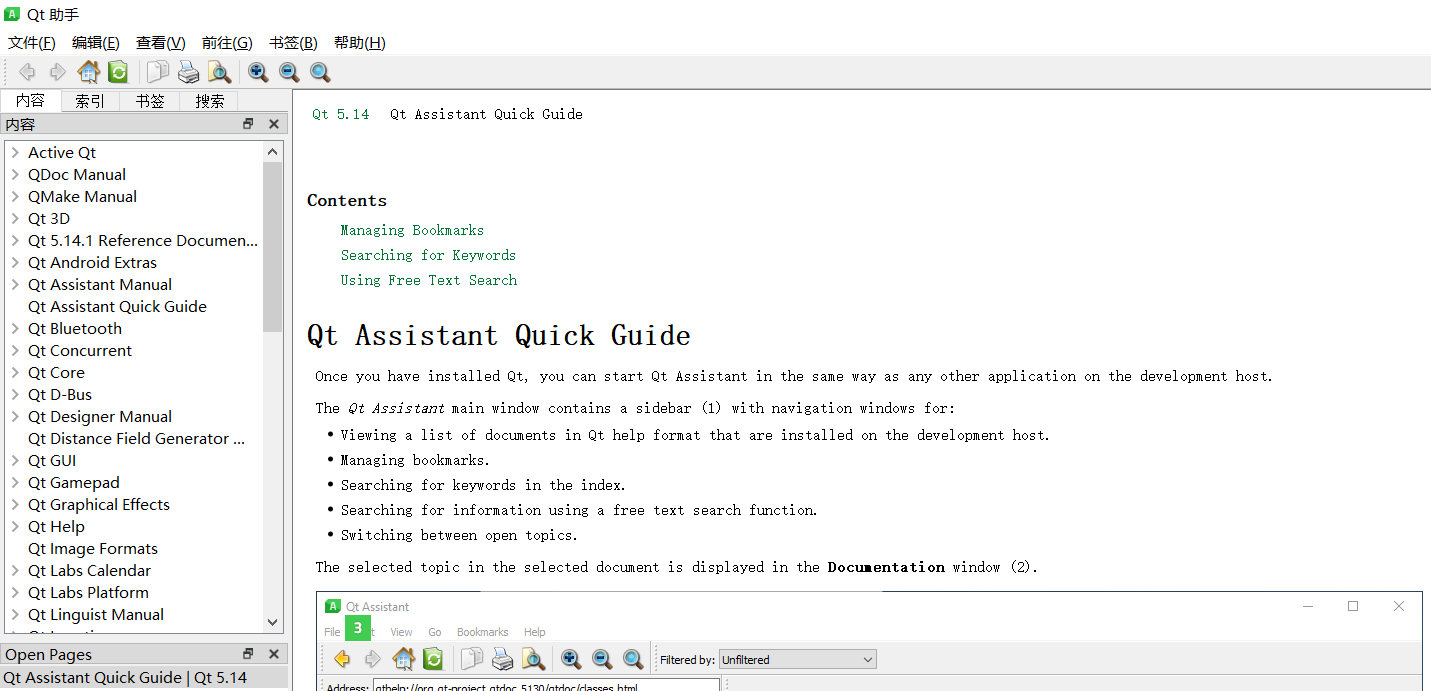Screen dimensions: 1431x691
Task: Click the green Sync with contents icon
Action: coord(118,72)
